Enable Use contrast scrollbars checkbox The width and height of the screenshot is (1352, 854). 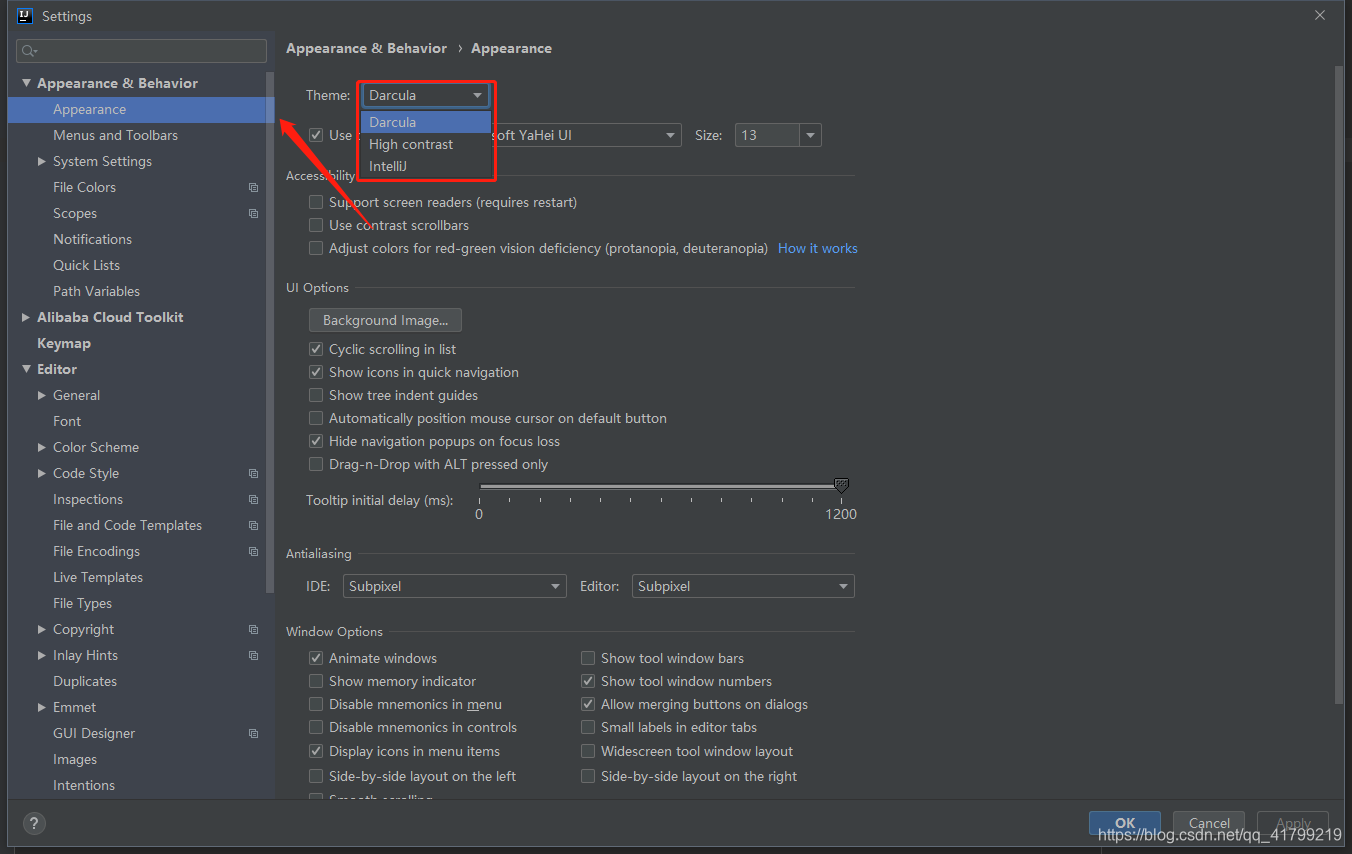tap(316, 225)
